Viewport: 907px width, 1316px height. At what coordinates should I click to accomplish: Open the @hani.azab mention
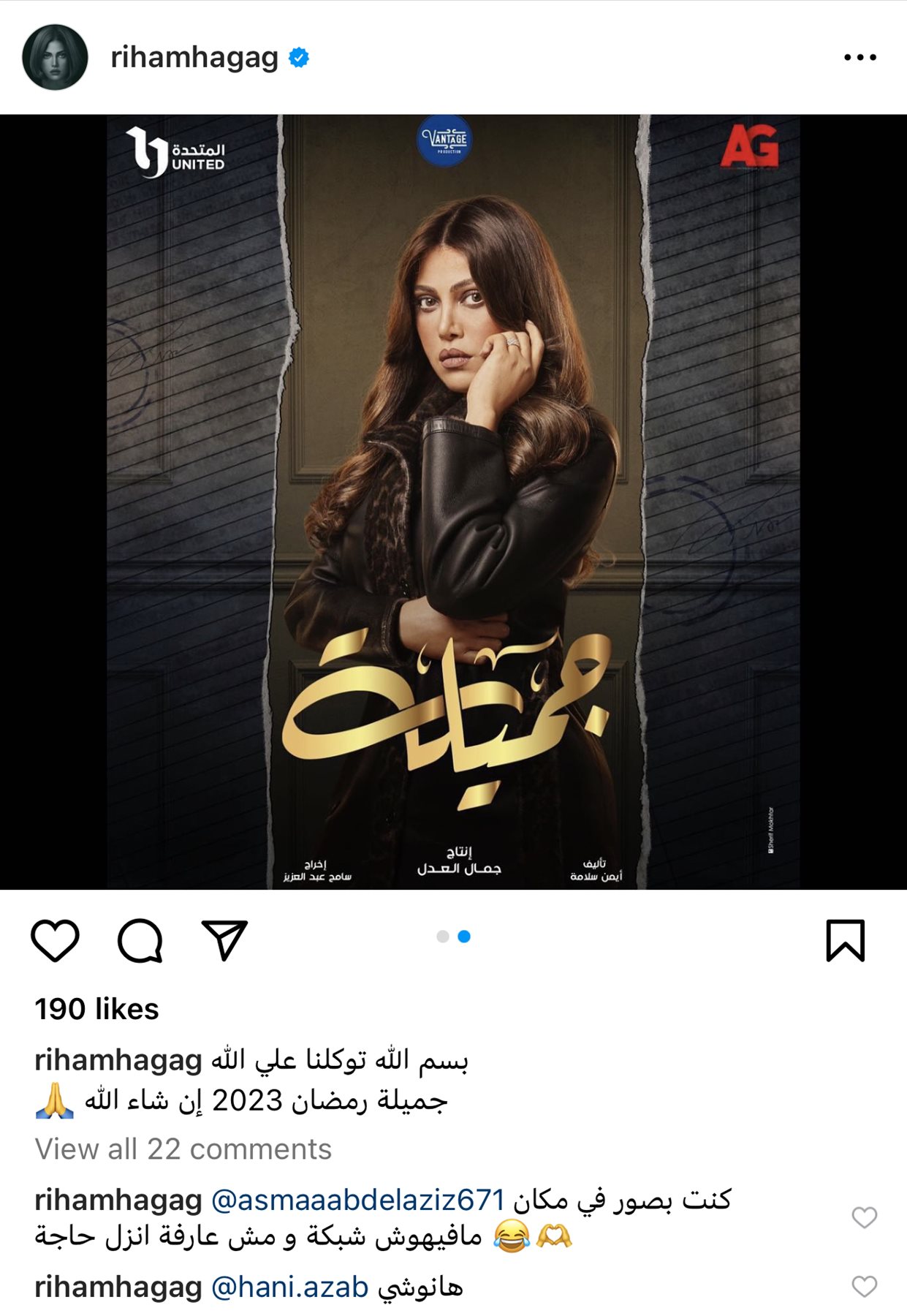click(290, 1287)
